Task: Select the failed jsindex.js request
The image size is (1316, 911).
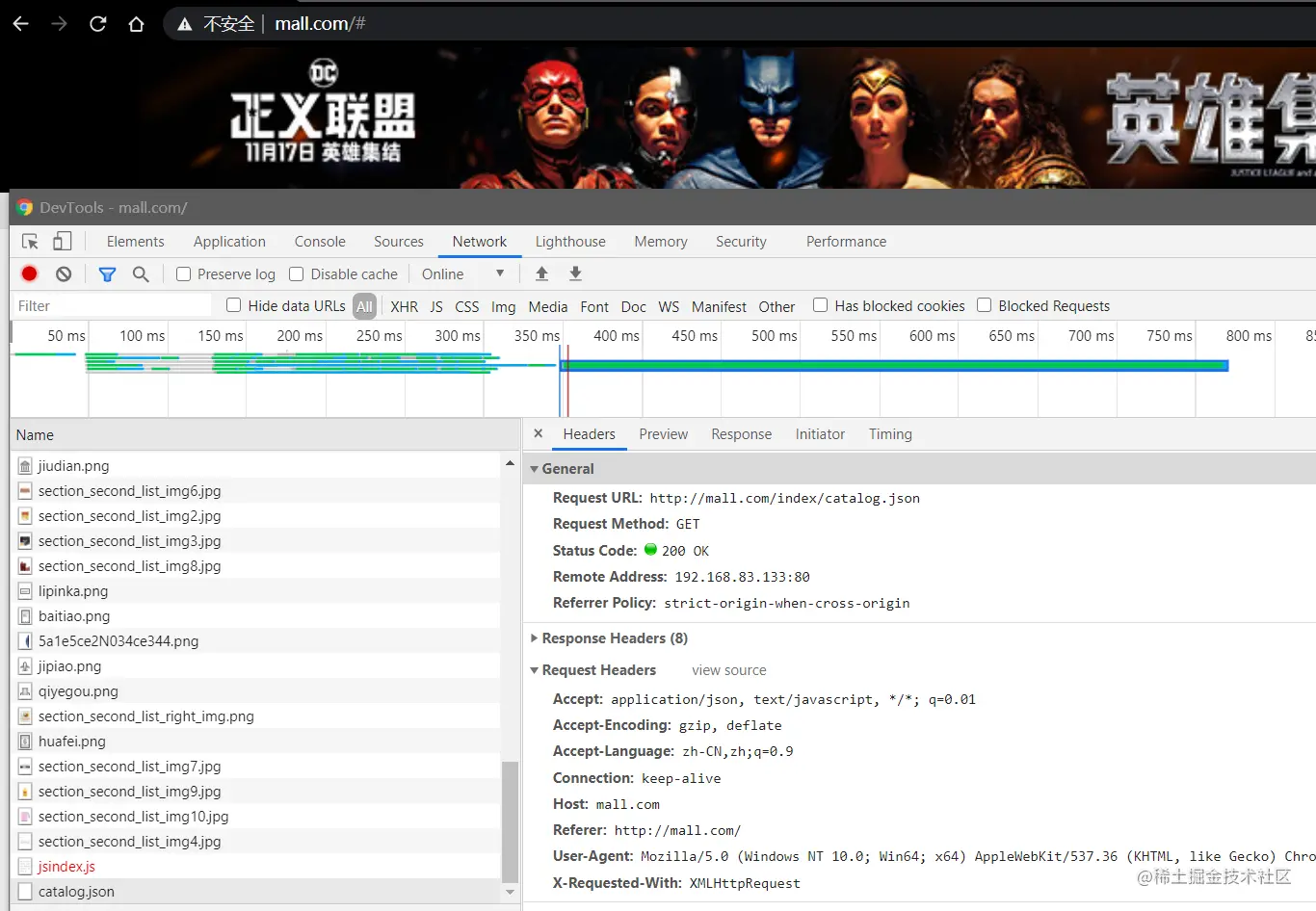Action: coord(255,867)
